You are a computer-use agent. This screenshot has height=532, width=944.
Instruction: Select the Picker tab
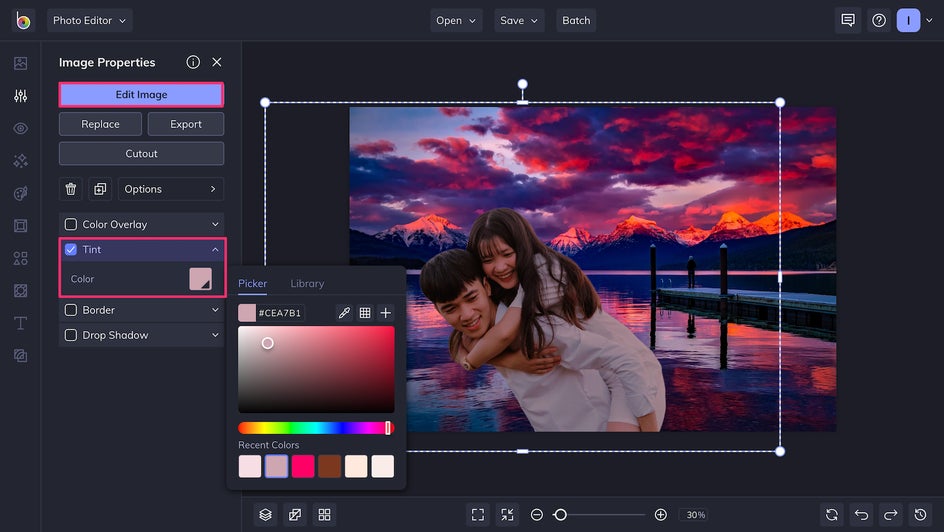click(252, 283)
